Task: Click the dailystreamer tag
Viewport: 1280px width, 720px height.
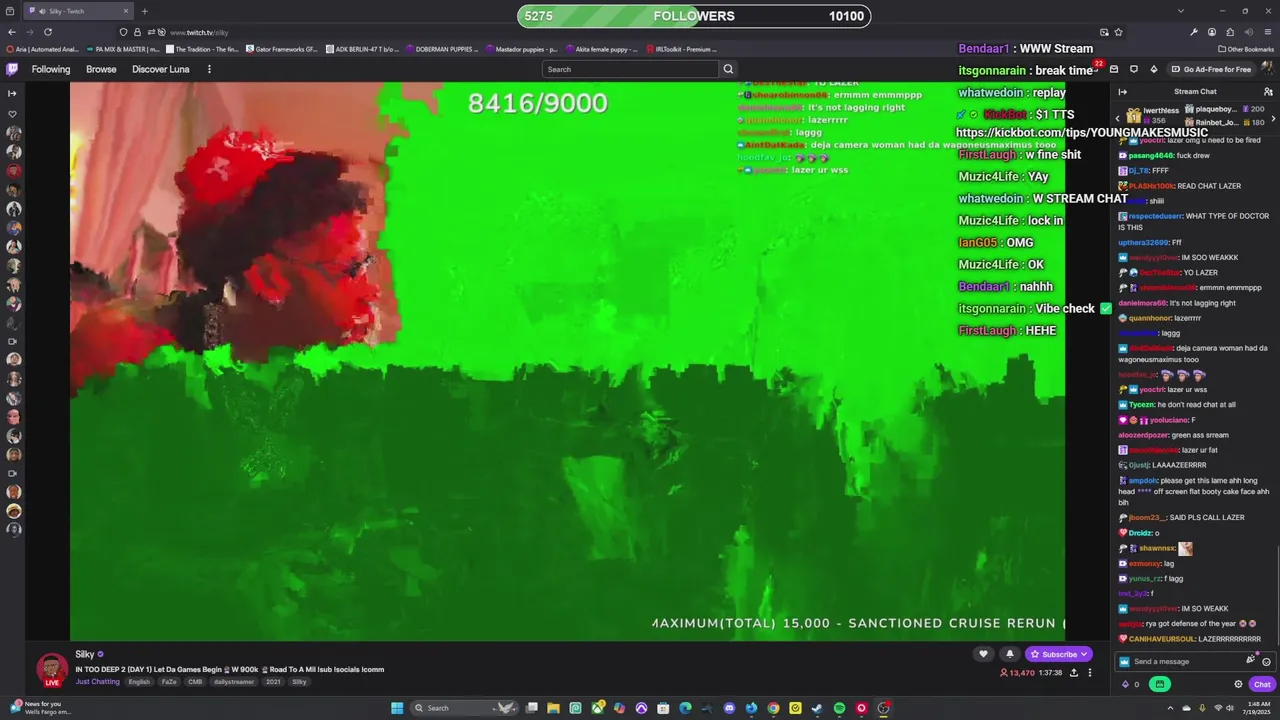Action: 234,682
